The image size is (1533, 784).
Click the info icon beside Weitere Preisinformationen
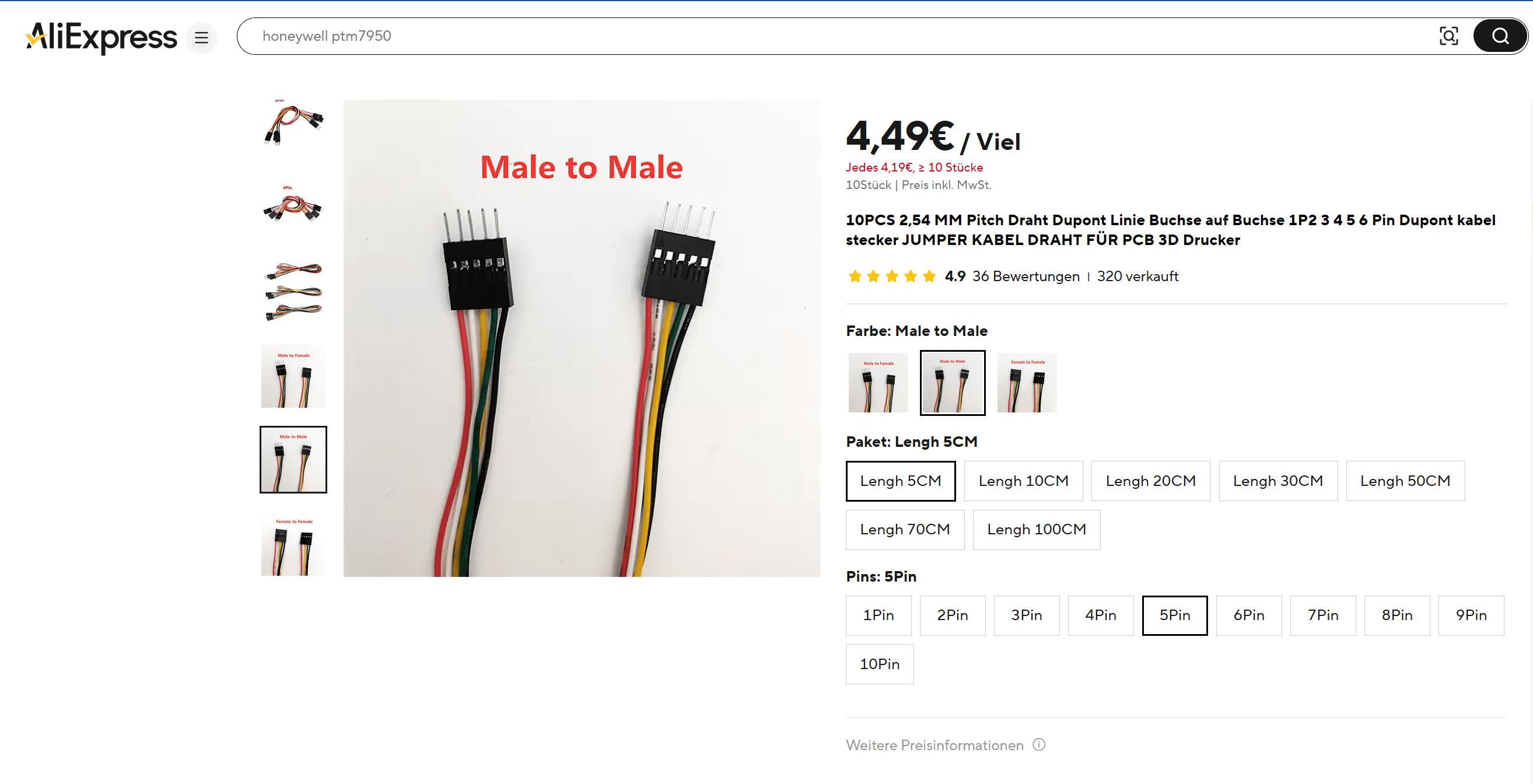tap(1039, 745)
